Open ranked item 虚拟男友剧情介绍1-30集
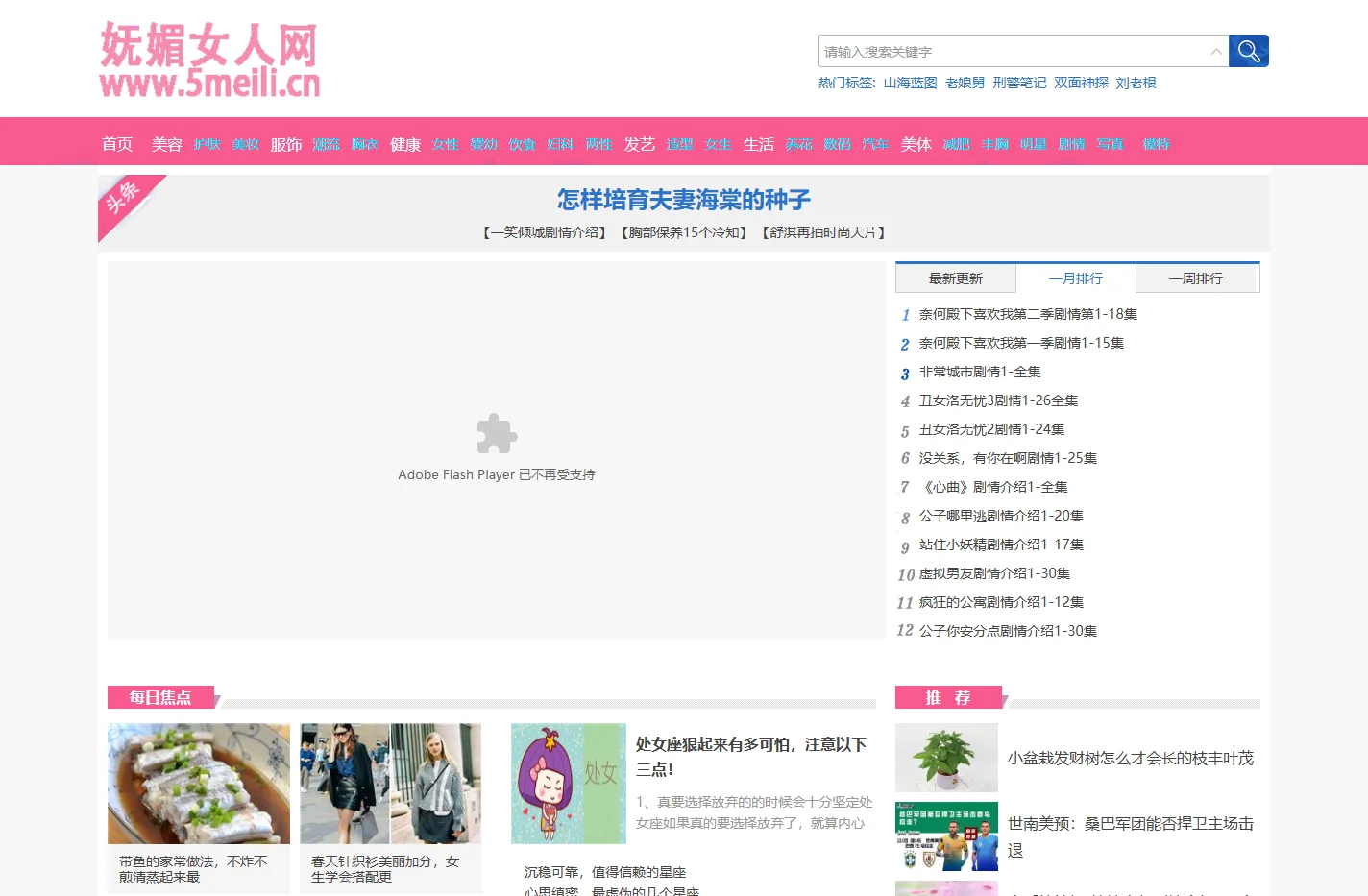This screenshot has width=1368, height=896. (994, 573)
